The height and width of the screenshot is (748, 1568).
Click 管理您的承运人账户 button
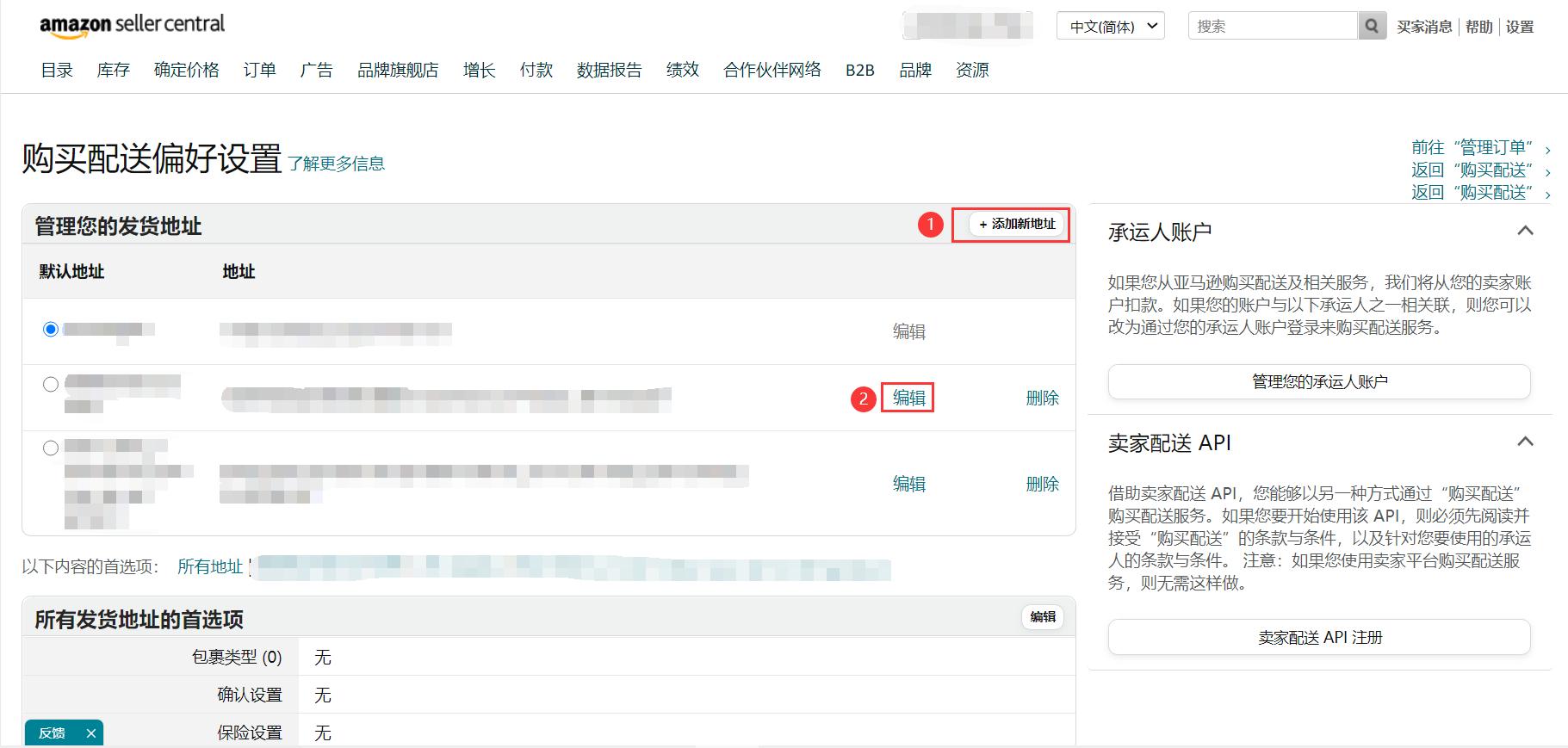[1319, 381]
